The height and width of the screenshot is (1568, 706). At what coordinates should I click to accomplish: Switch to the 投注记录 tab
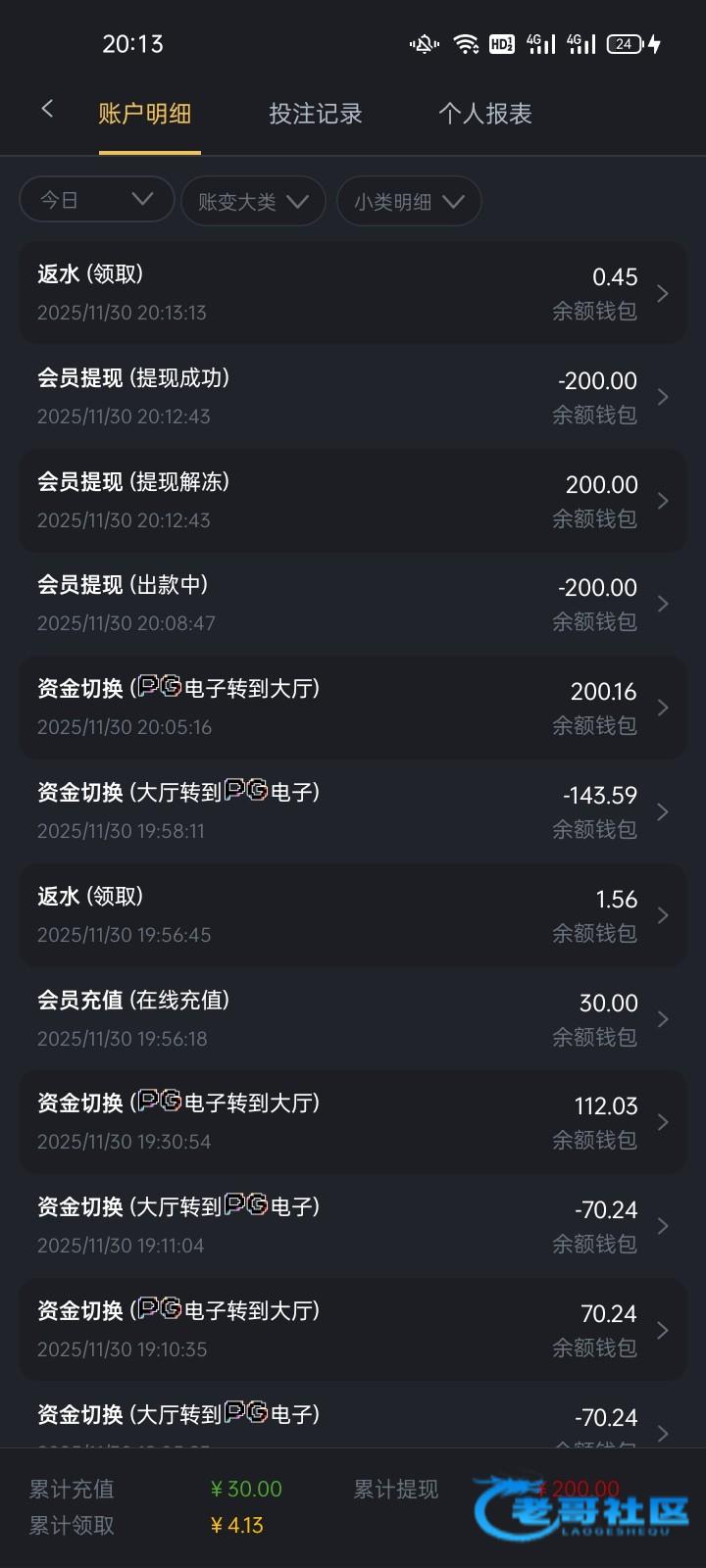point(316,114)
